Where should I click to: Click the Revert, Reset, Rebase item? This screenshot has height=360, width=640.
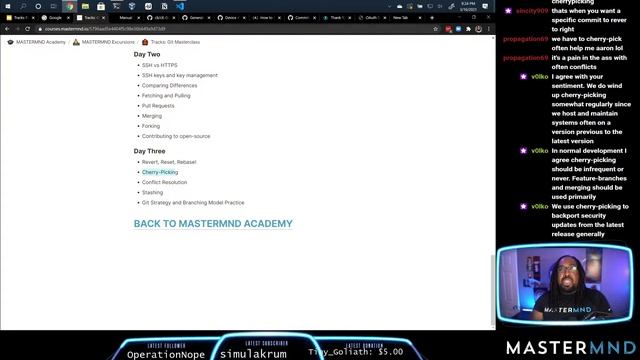(169, 162)
